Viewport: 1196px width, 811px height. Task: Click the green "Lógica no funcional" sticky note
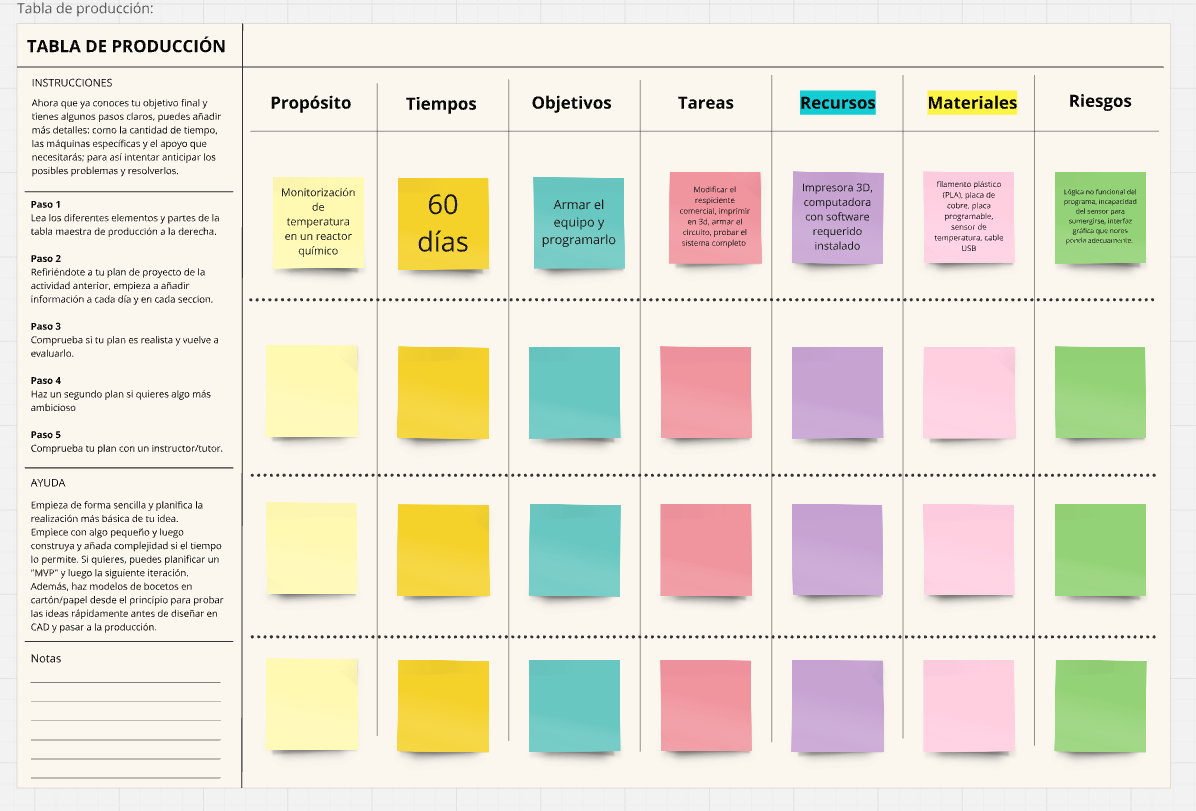1099,217
